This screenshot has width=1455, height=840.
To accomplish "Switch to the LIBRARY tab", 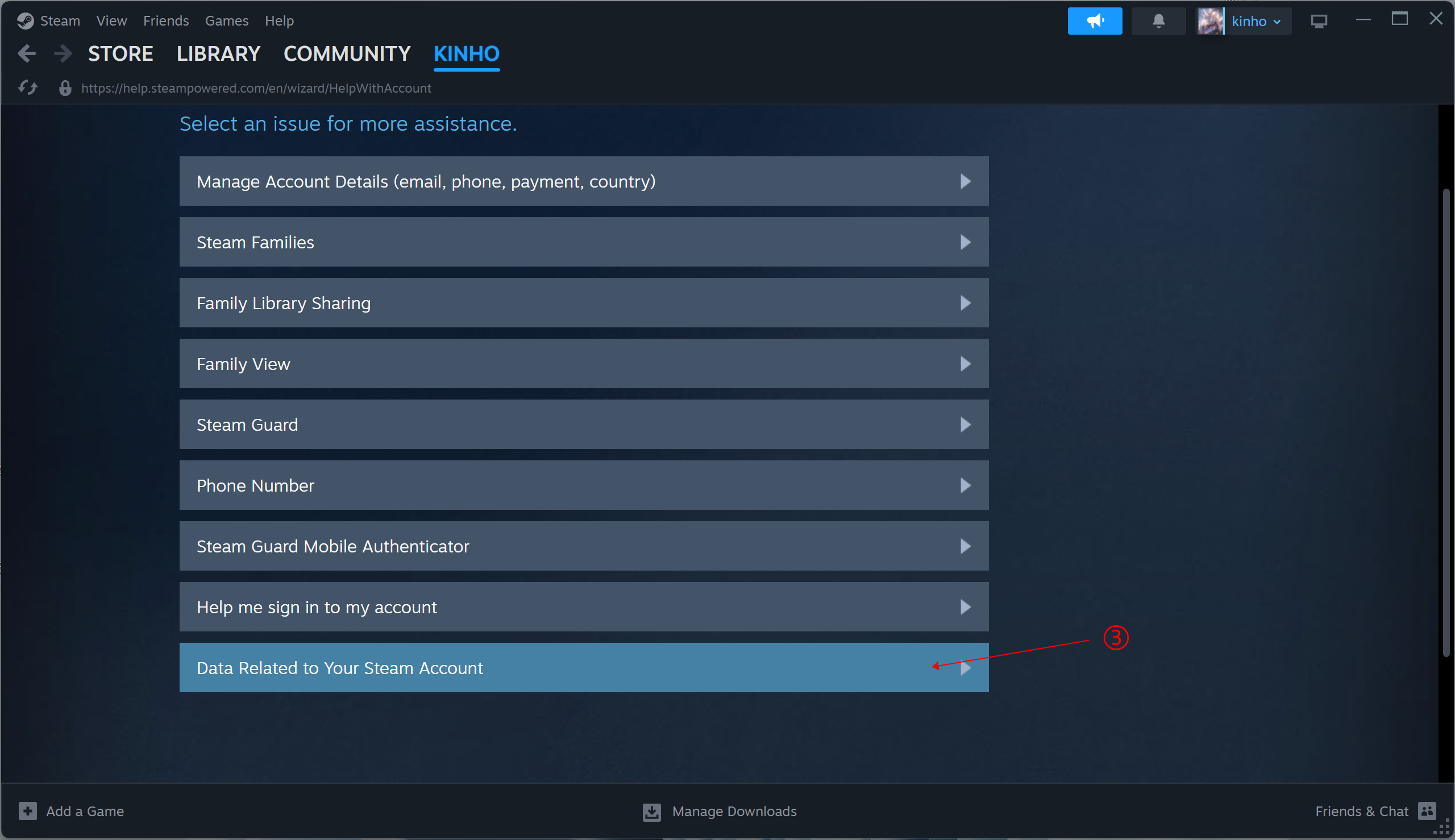I will tap(218, 53).
